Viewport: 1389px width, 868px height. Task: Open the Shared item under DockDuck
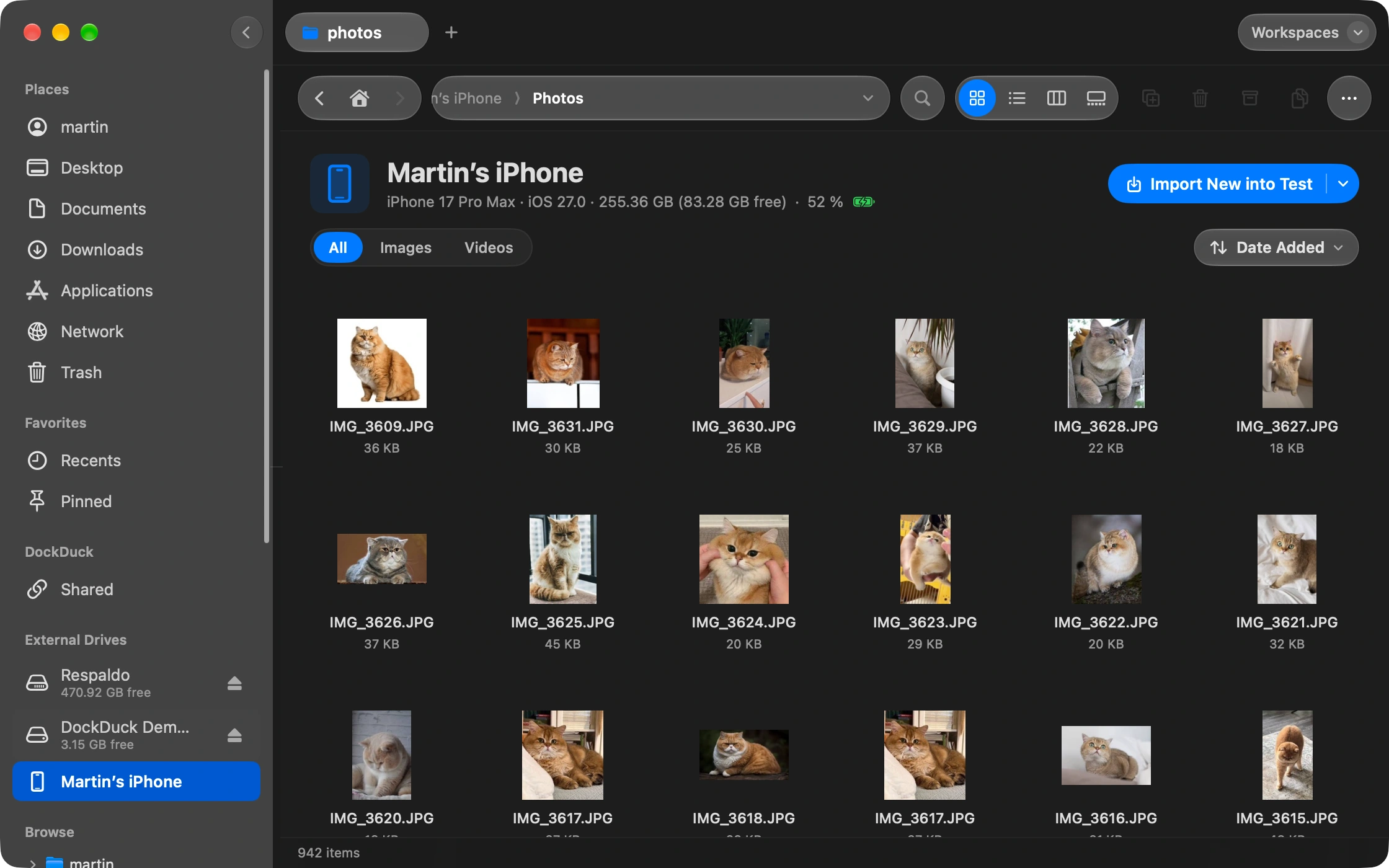coord(136,590)
